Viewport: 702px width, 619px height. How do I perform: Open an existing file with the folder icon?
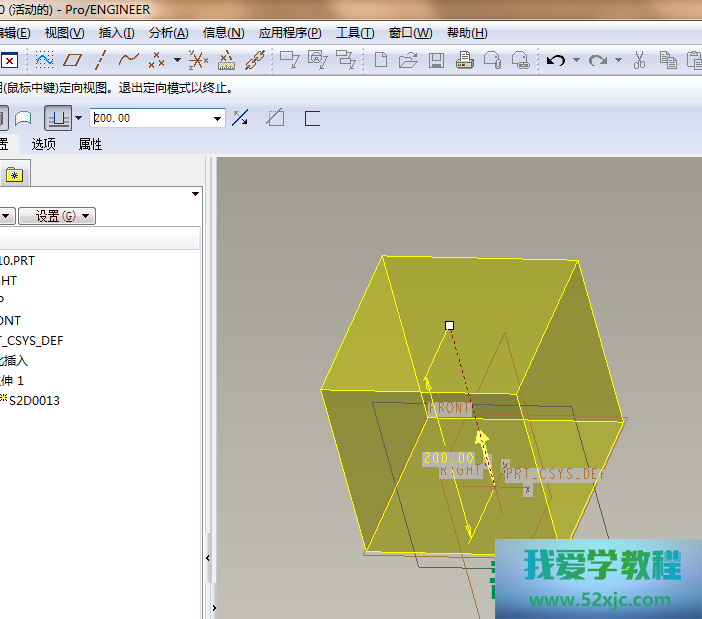pyautogui.click(x=408, y=60)
